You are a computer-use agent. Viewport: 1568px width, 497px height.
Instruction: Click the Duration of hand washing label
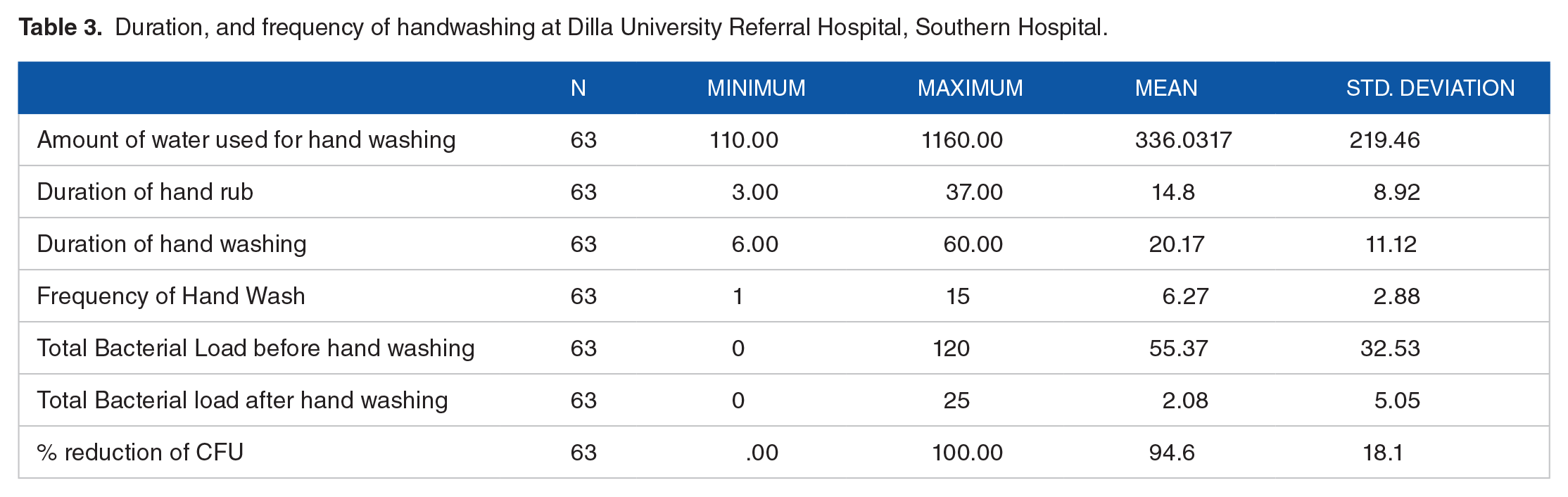[172, 244]
